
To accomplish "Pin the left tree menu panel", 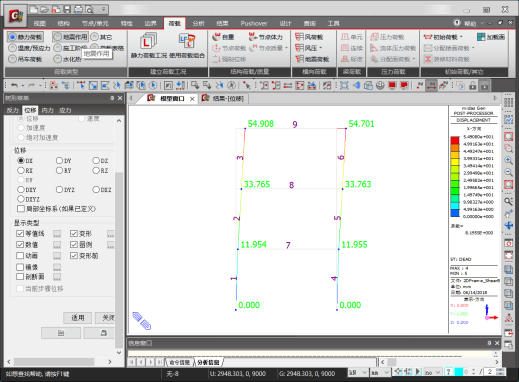I will point(112,98).
